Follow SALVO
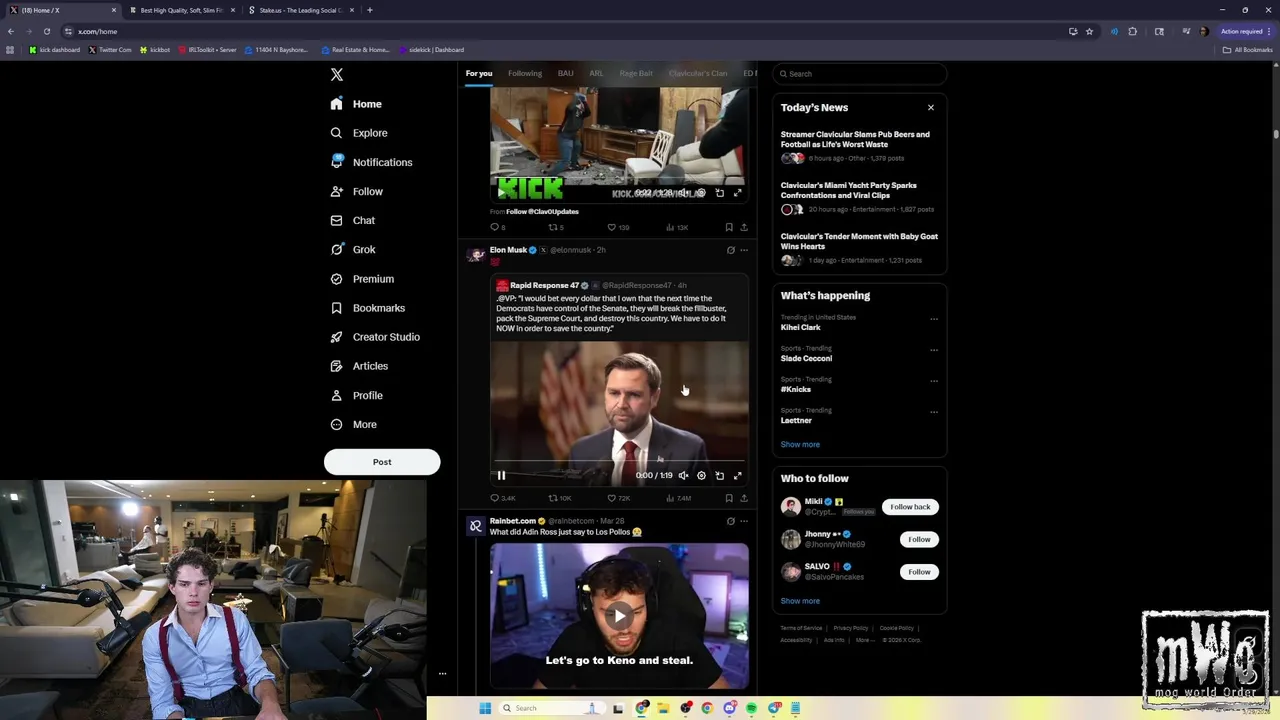 [919, 572]
